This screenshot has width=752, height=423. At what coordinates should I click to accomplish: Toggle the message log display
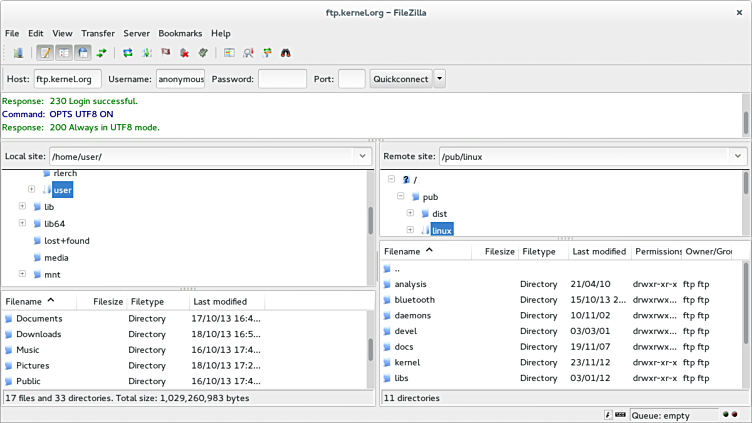45,53
